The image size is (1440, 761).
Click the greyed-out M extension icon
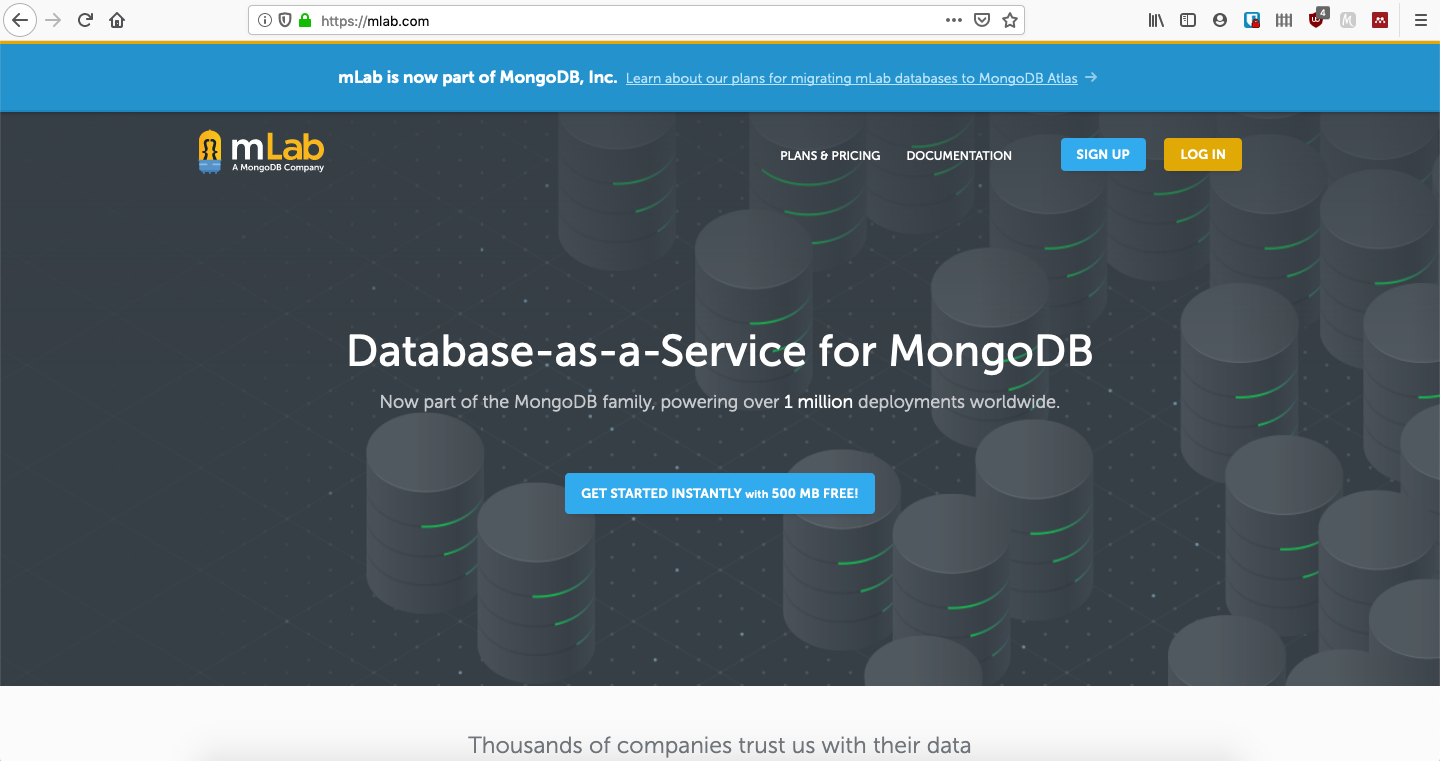tap(1348, 20)
